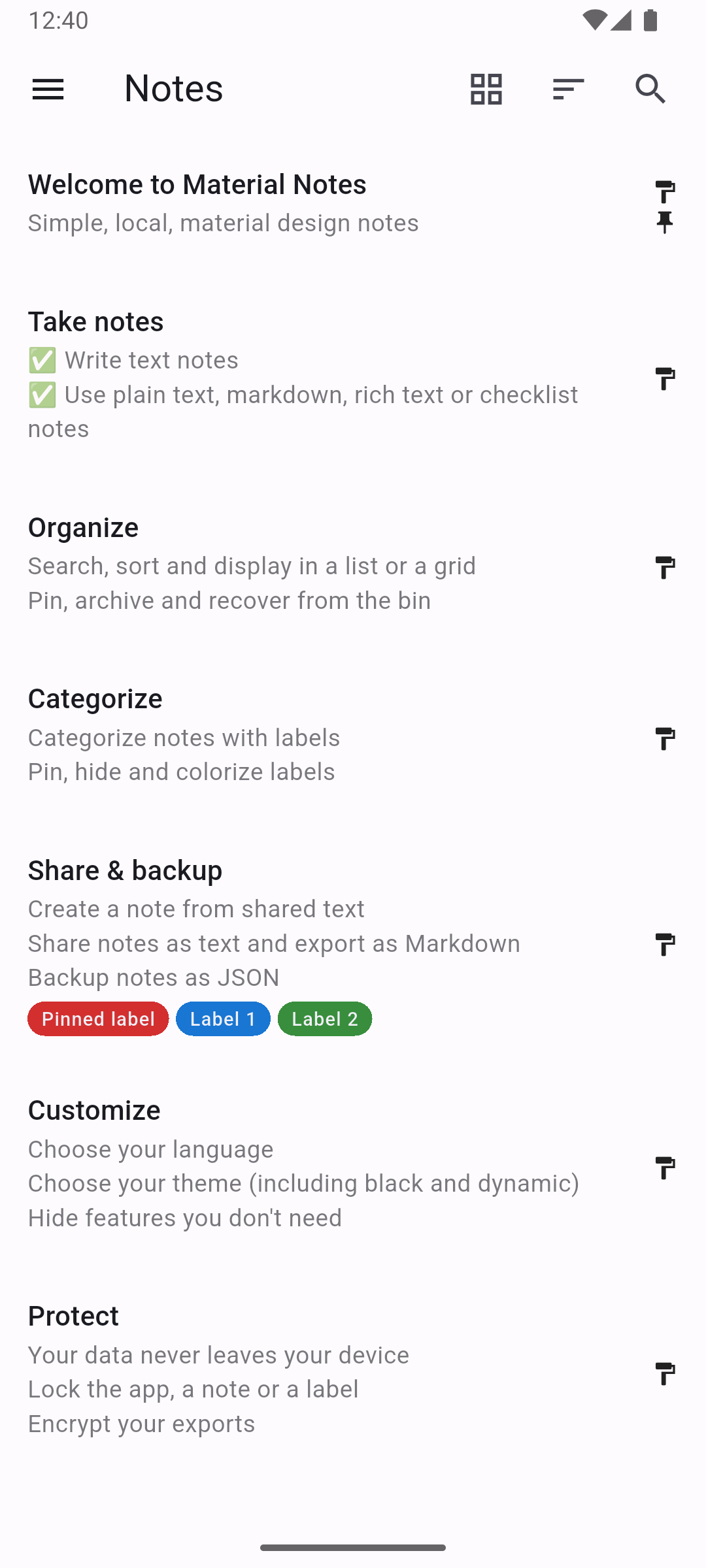This screenshot has height=1568, width=706.
Task: Select the green Label 2 chip
Action: click(x=325, y=1019)
